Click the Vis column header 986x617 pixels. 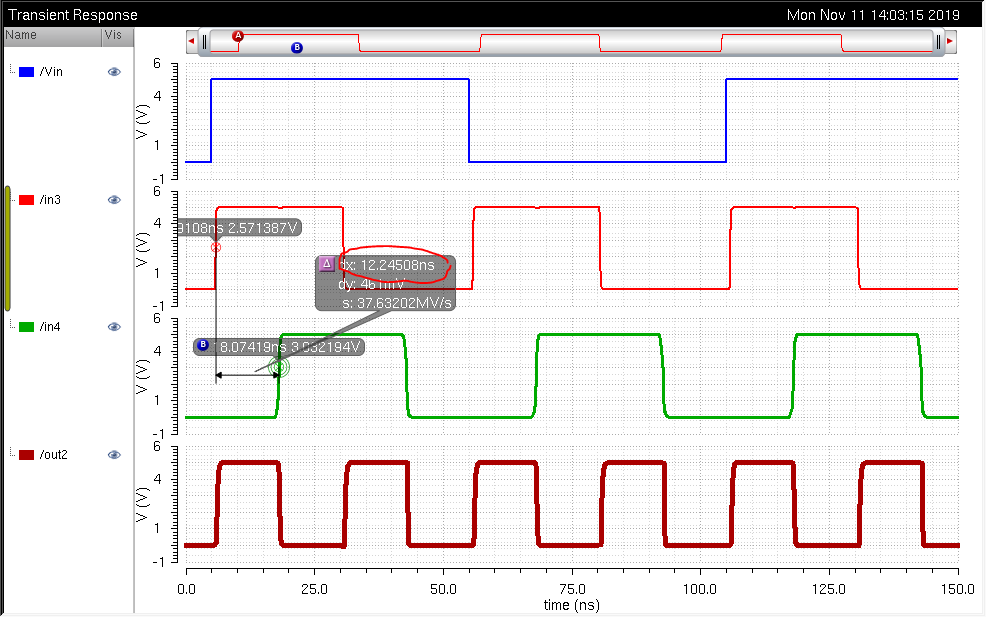tap(118, 36)
